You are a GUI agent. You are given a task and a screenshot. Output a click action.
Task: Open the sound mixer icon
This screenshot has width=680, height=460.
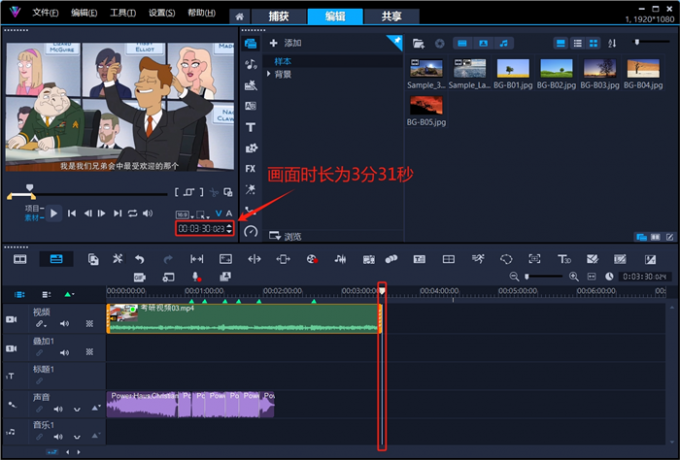340,259
